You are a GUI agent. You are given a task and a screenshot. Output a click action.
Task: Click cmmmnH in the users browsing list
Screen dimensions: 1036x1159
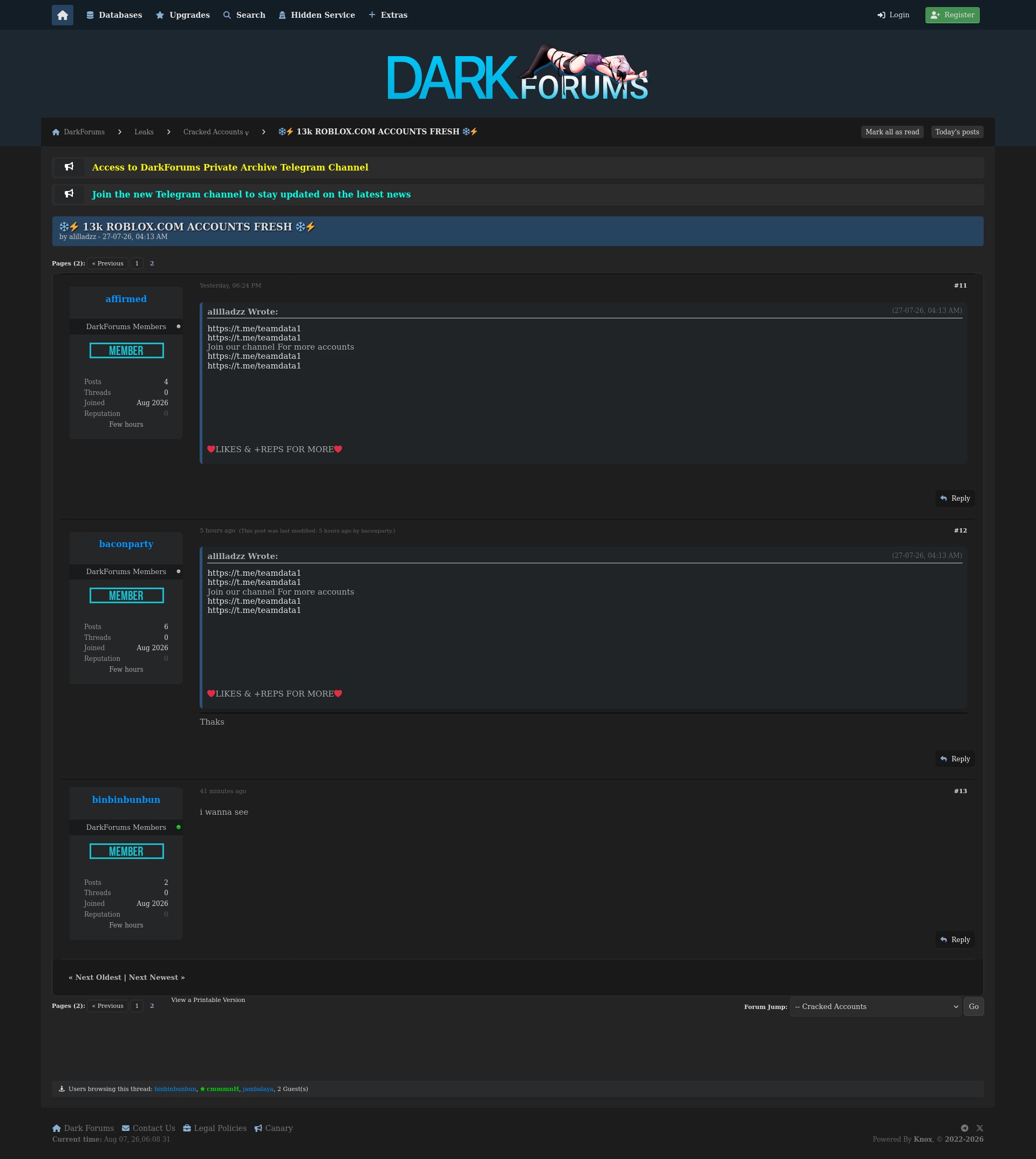tap(222, 1089)
